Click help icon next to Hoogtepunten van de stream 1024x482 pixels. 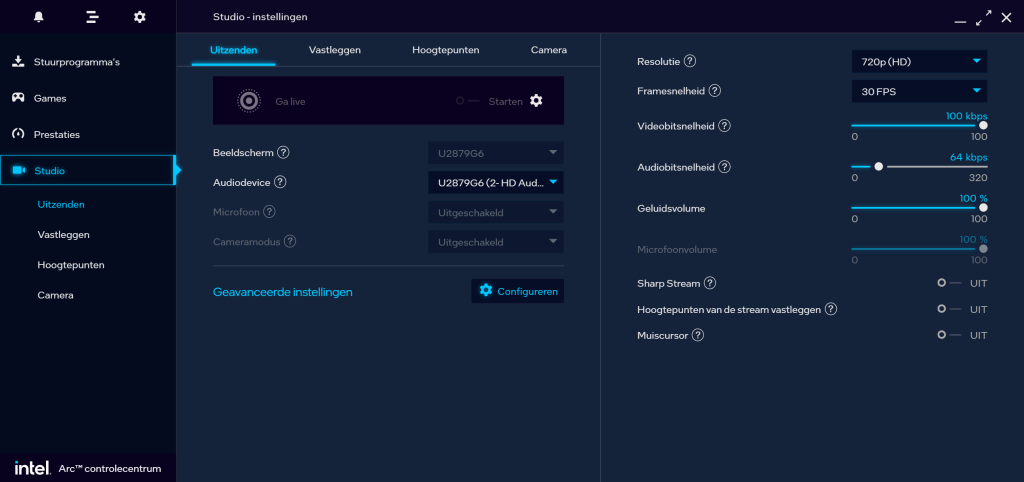831,309
